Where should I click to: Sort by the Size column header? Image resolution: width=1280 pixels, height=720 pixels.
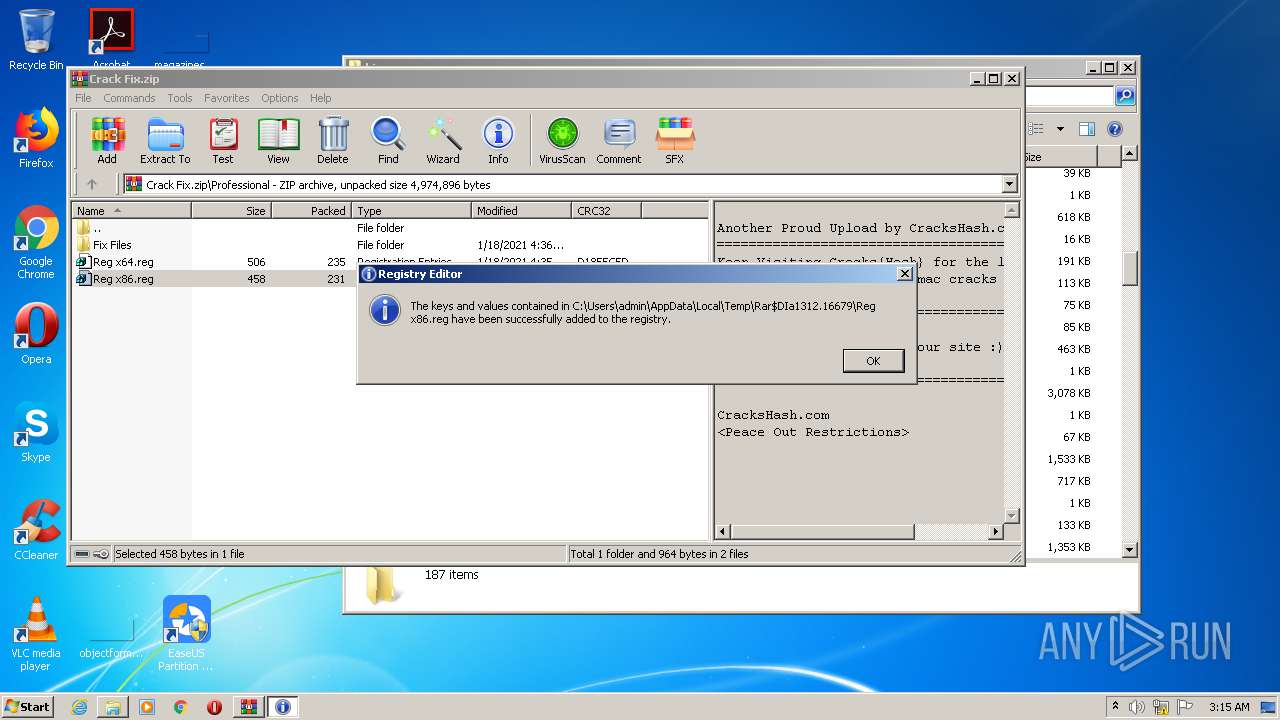[x=231, y=211]
